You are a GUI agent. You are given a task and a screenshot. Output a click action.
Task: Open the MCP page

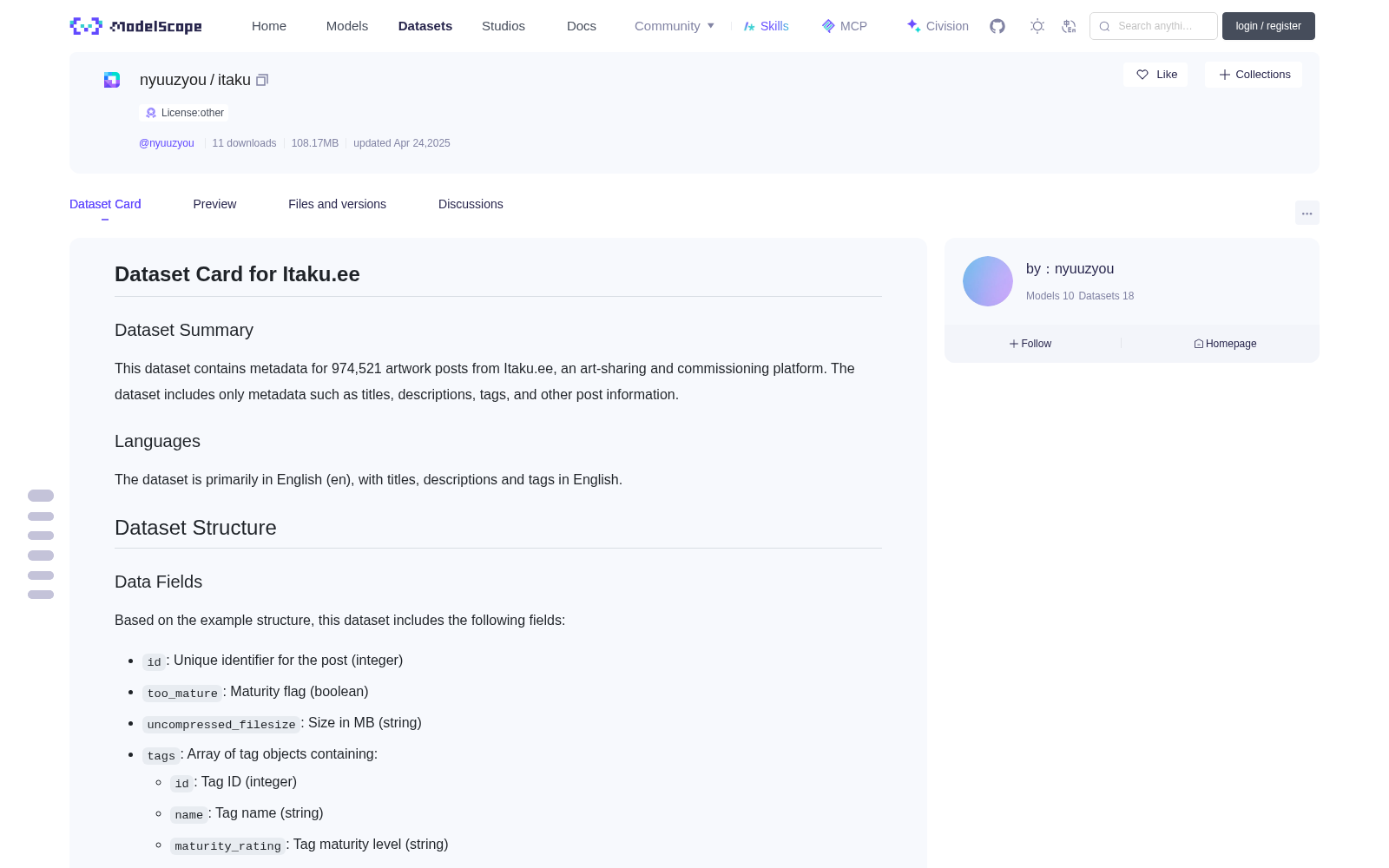pos(845,26)
